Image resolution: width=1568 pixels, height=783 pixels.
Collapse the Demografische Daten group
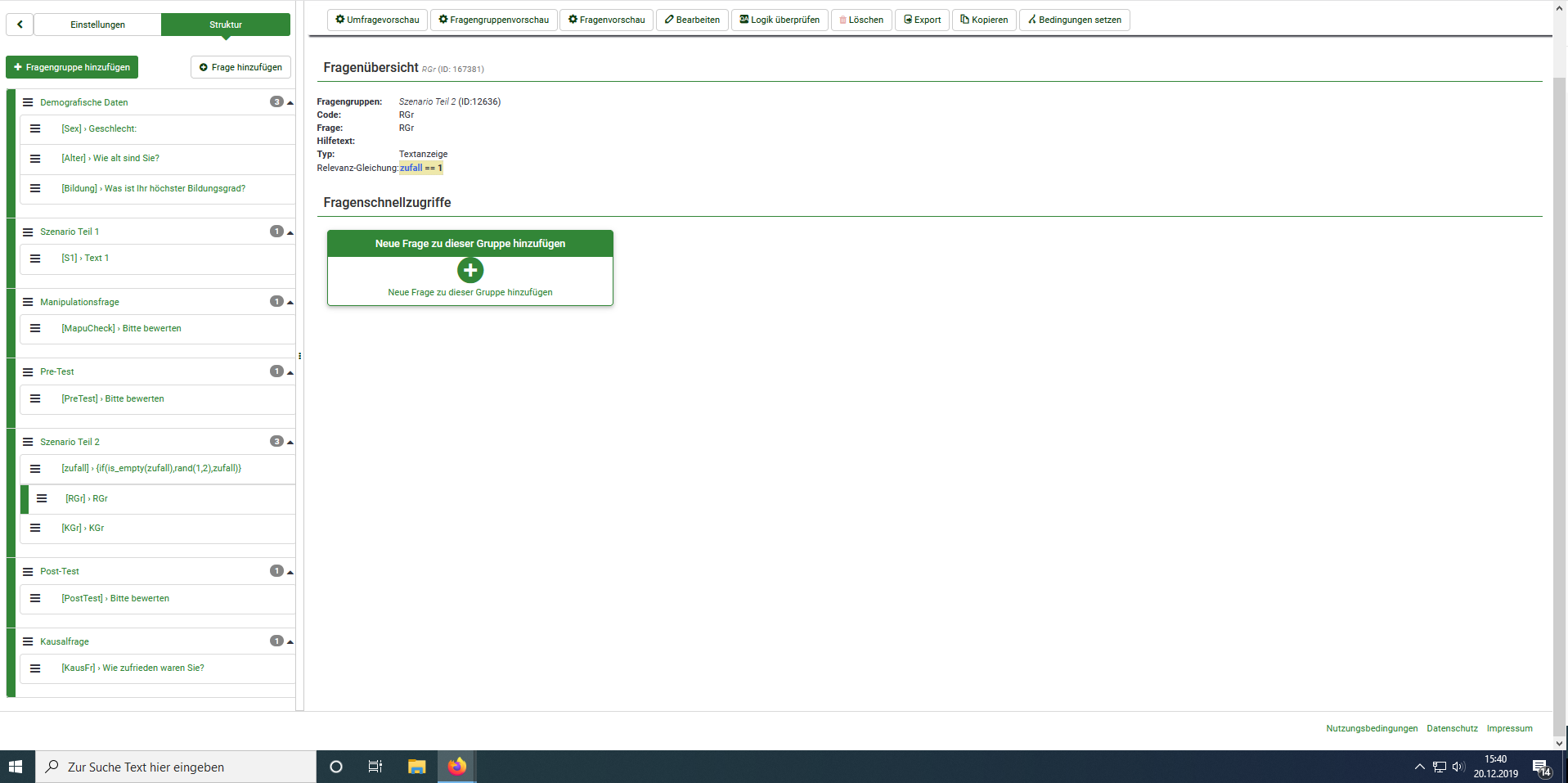coord(290,103)
